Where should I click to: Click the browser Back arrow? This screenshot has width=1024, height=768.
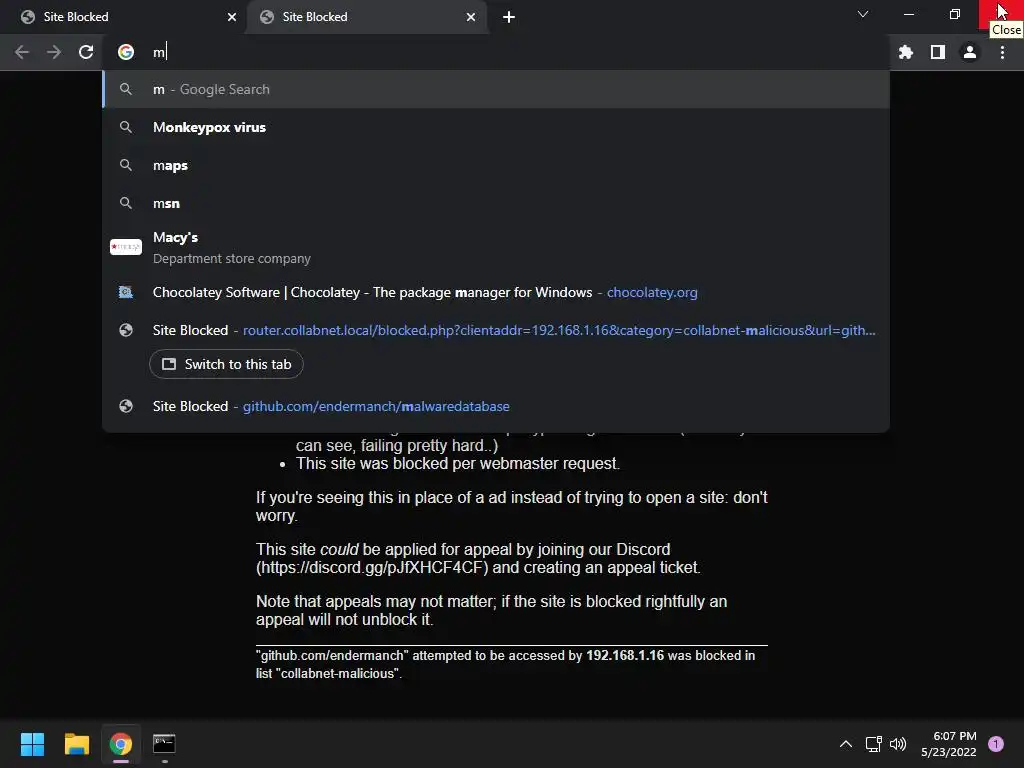point(22,52)
